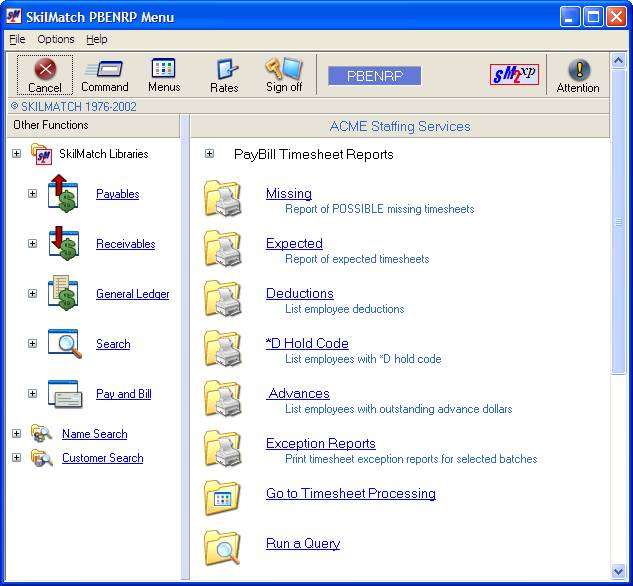This screenshot has height=586, width=633.
Task: Click the Customer Search folder icon
Action: point(42,458)
